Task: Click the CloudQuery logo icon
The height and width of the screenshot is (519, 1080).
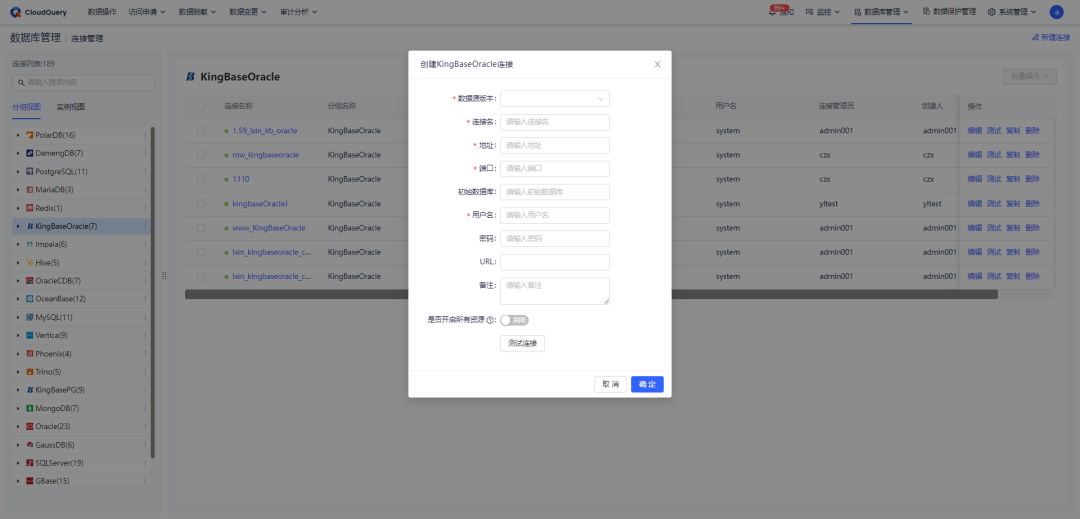Action: click(15, 12)
